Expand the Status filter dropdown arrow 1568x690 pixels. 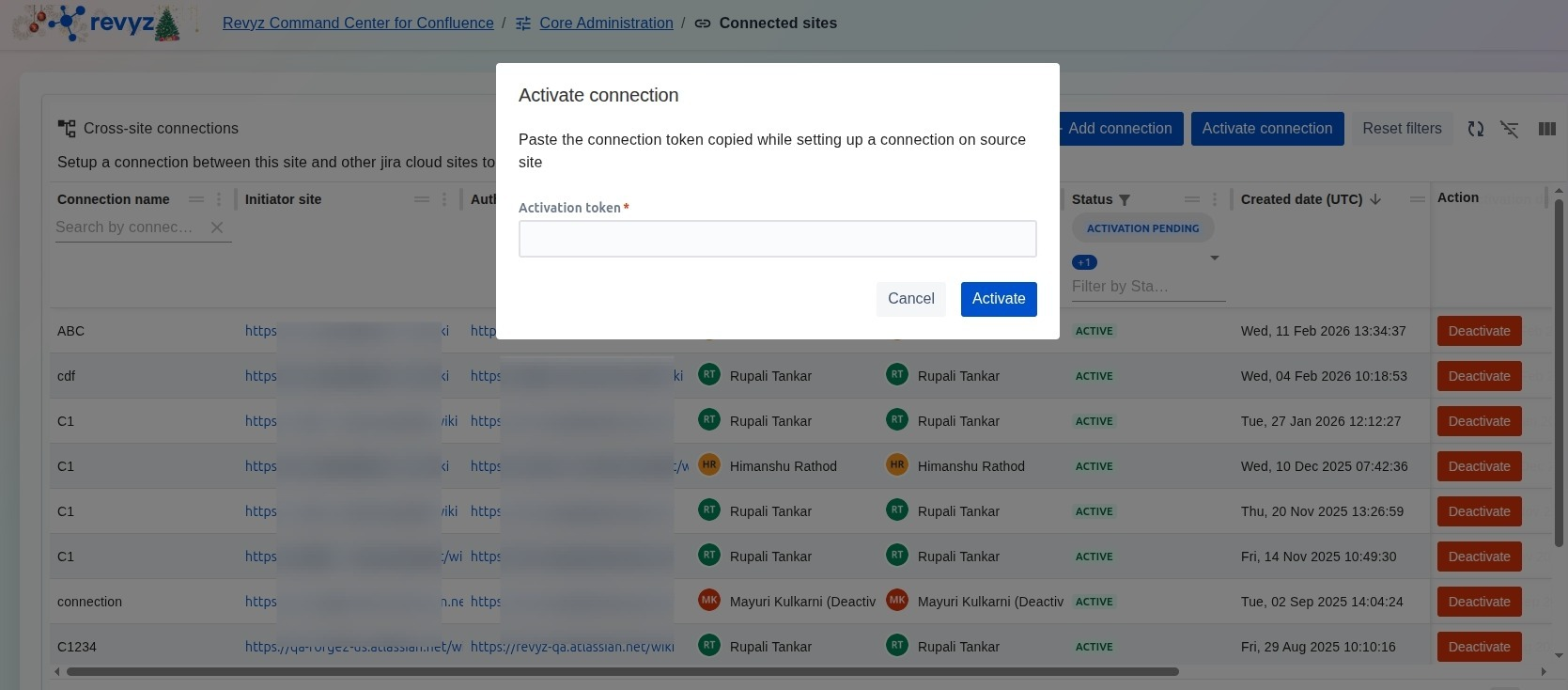tap(1214, 259)
